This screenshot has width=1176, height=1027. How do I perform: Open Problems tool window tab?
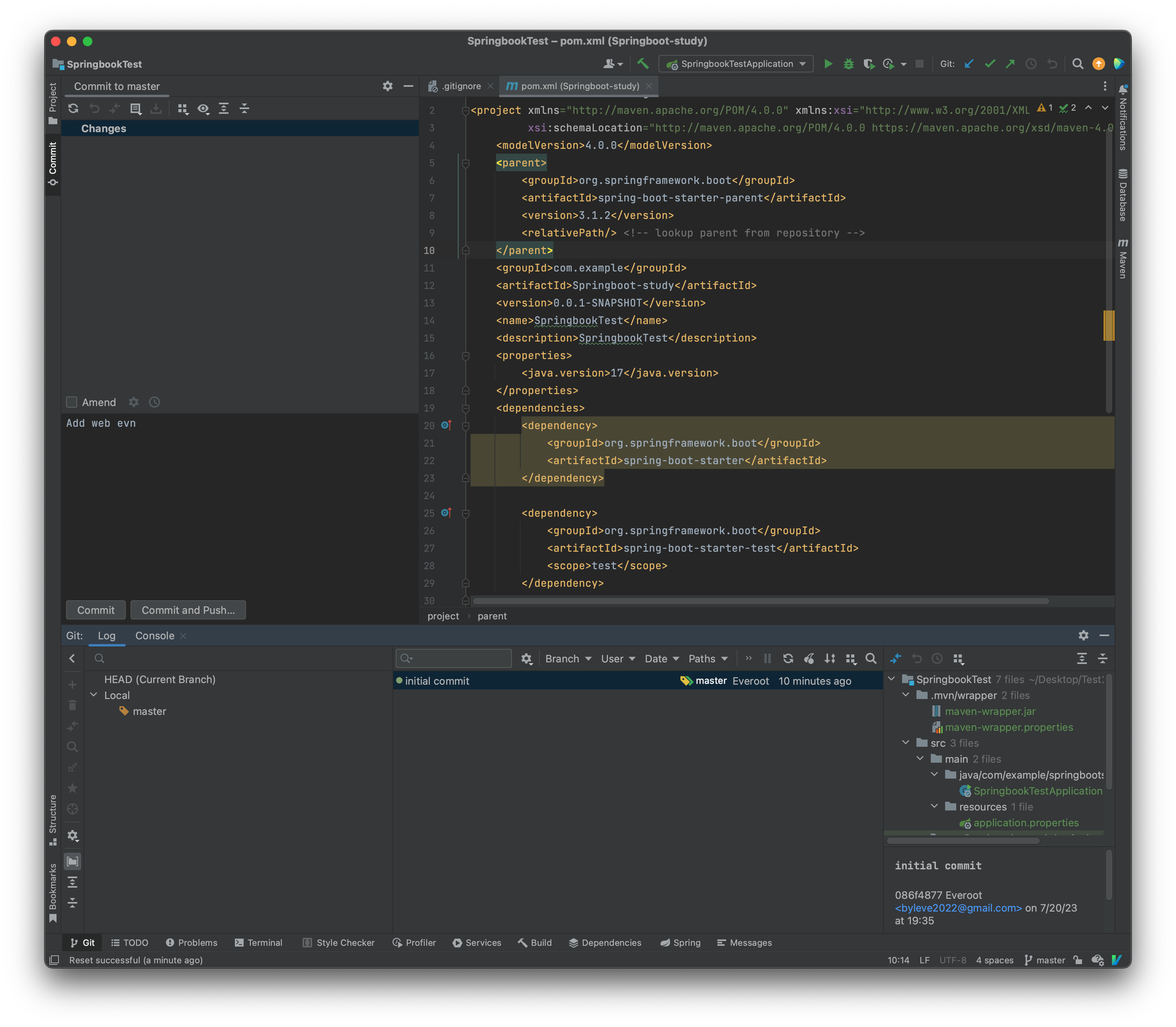(191, 943)
